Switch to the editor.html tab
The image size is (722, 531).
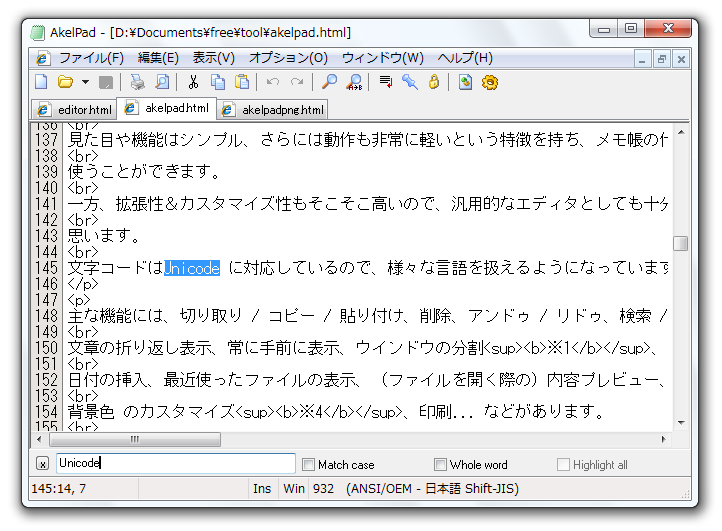click(75, 110)
